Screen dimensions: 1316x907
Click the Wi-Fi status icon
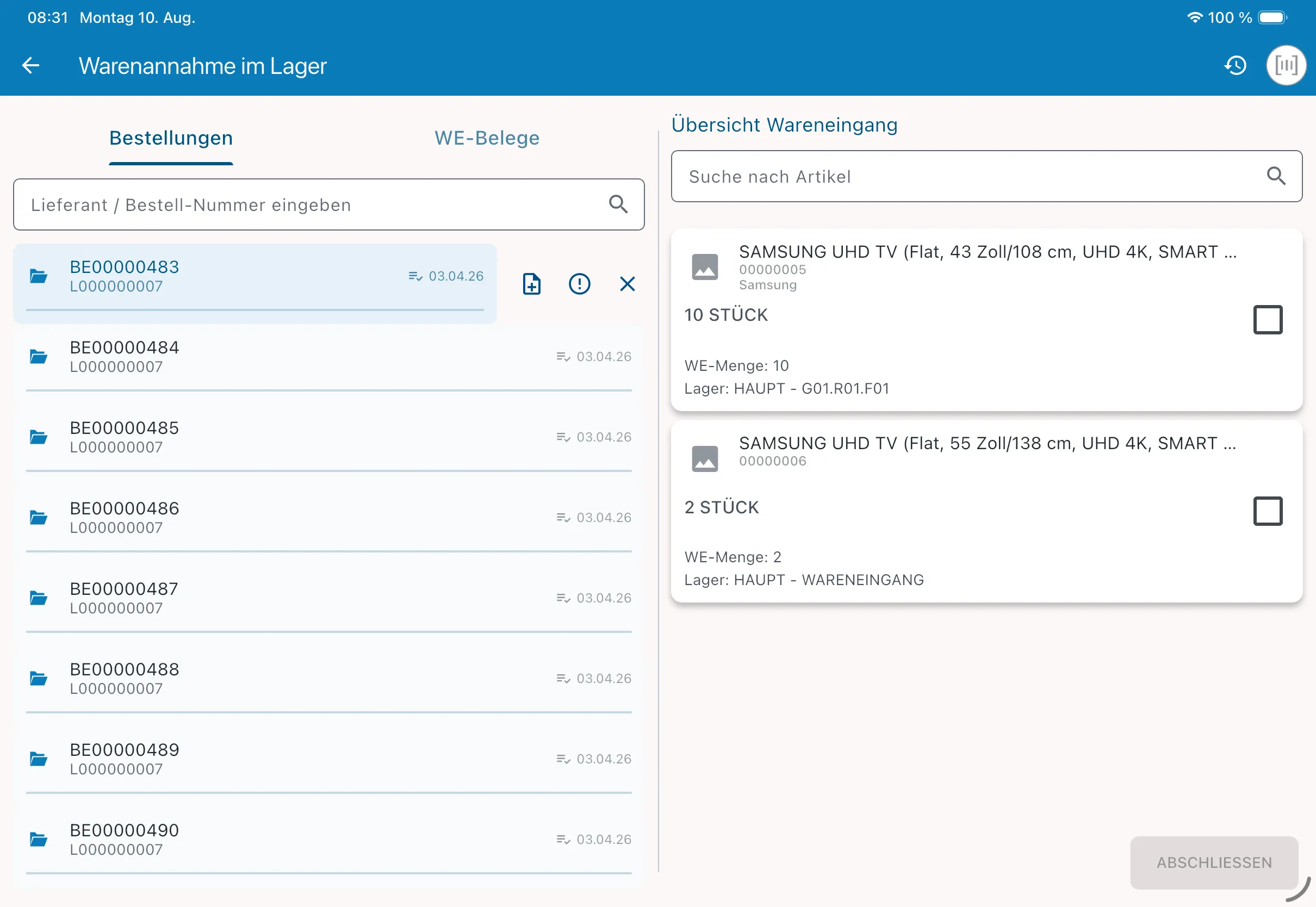tap(1194, 17)
